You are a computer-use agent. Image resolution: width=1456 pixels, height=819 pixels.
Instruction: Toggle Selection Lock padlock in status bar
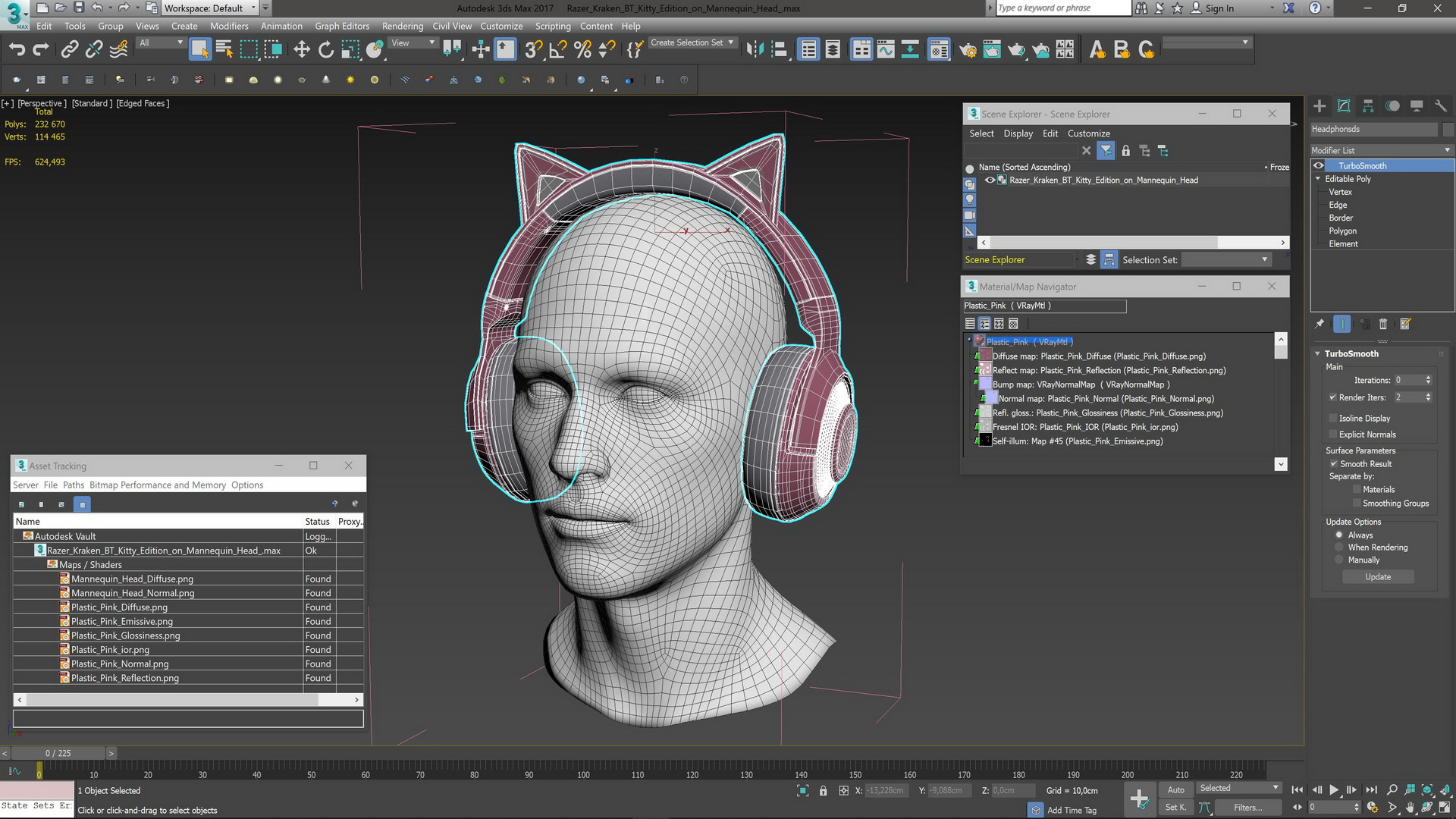[823, 791]
